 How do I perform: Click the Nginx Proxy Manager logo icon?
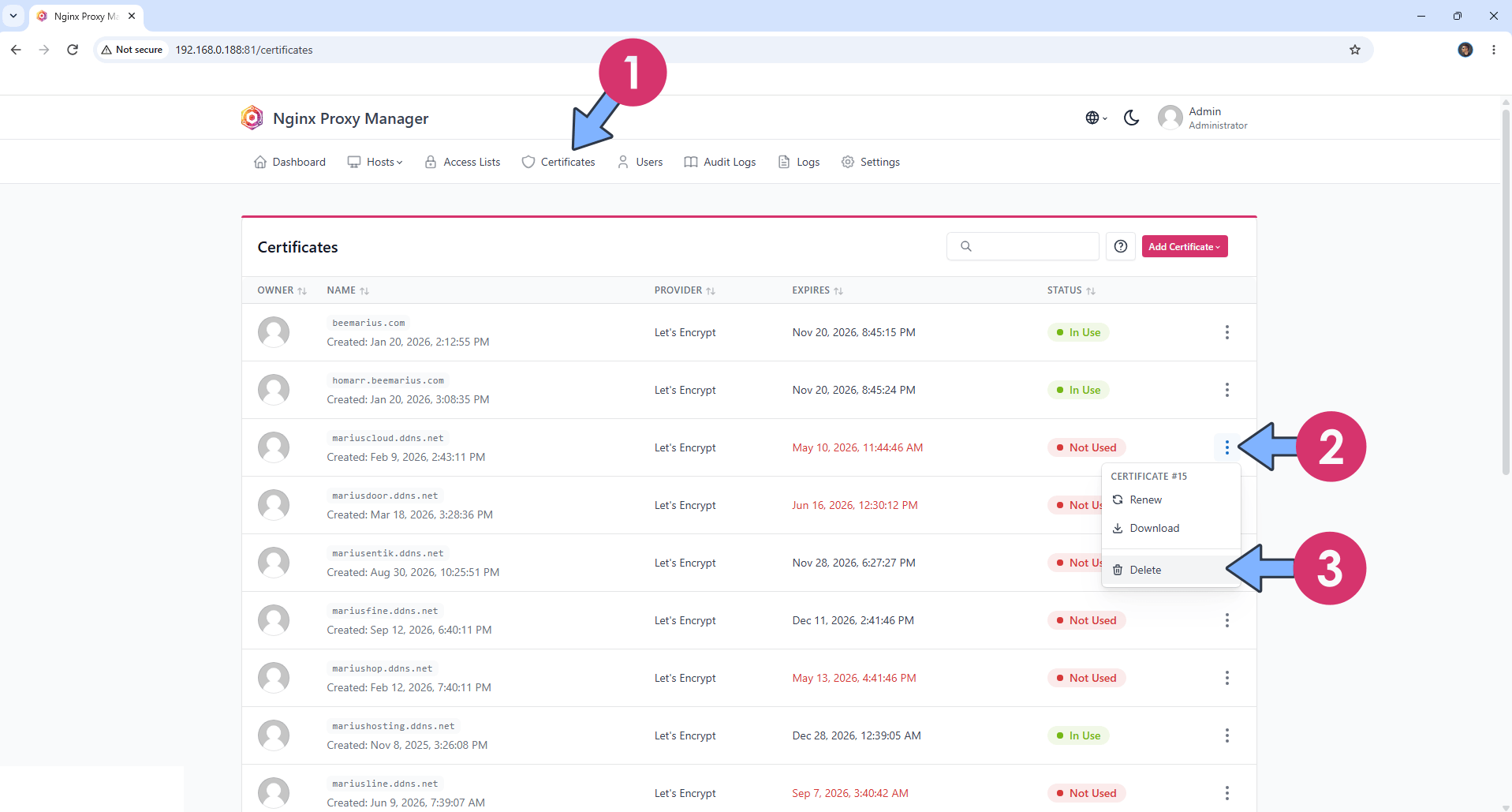coord(252,118)
